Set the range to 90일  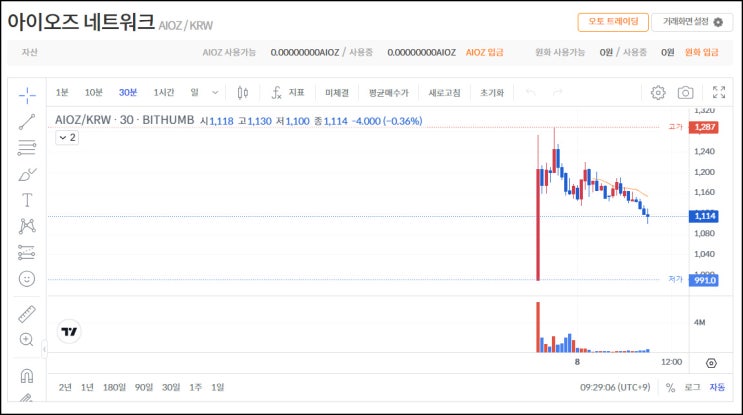[x=144, y=387]
